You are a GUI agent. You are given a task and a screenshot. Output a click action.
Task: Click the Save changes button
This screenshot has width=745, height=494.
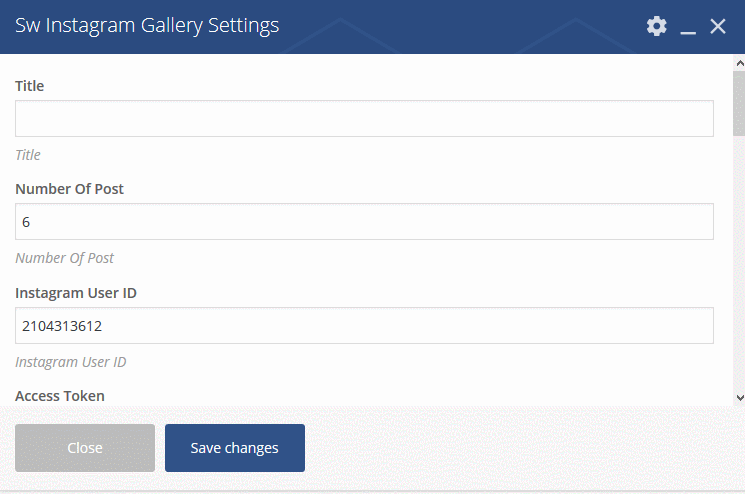coord(235,448)
